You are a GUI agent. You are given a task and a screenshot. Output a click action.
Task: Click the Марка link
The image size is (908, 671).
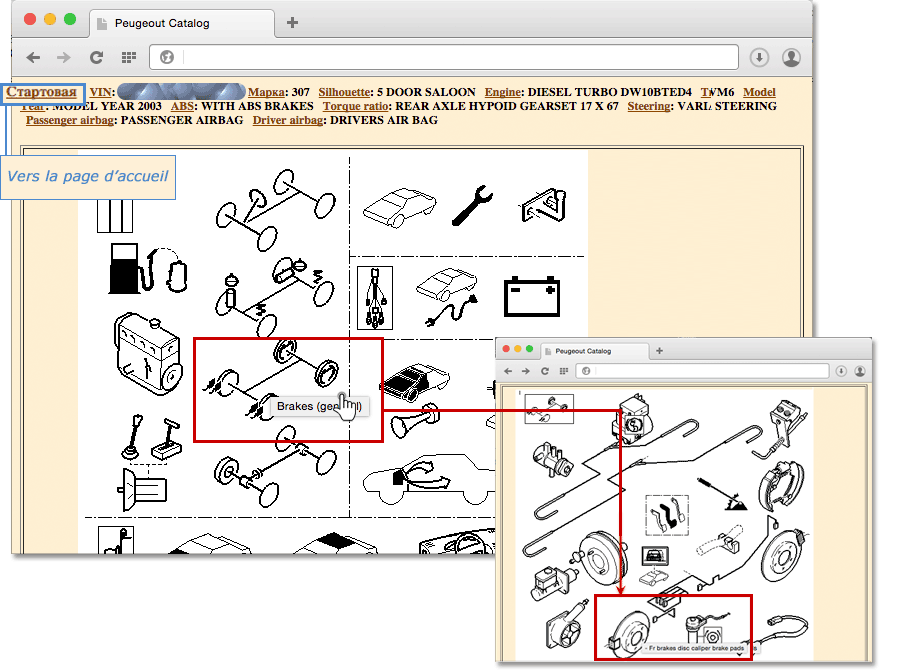click(266, 92)
